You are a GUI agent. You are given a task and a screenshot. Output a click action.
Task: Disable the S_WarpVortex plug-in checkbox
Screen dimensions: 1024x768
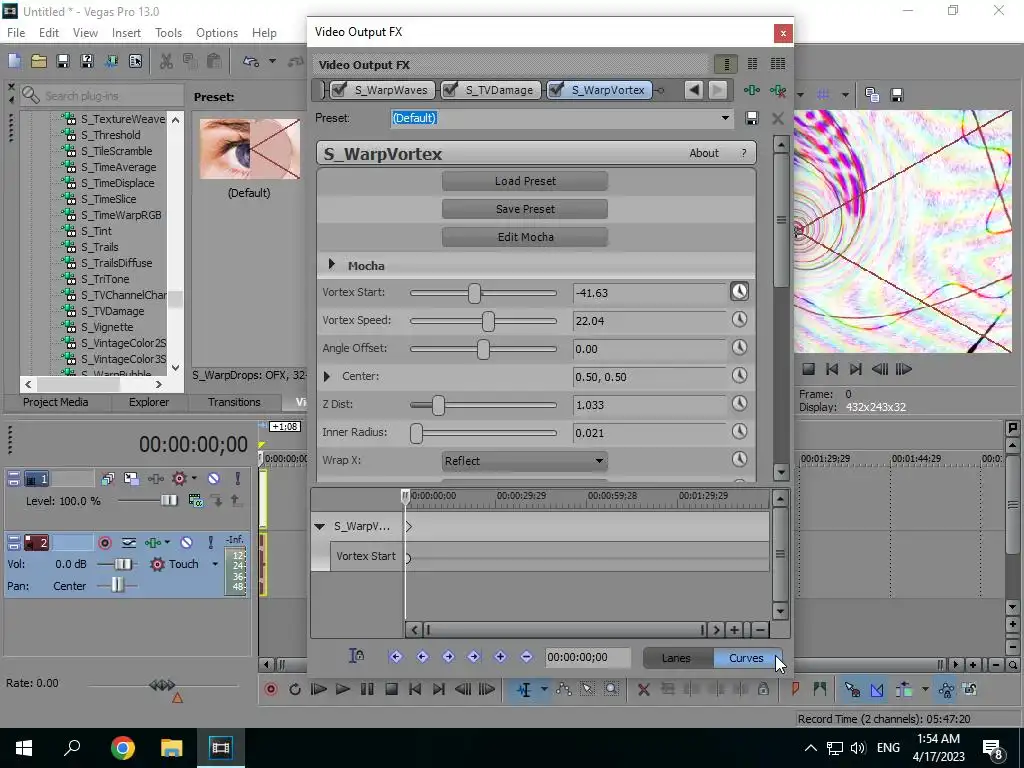coord(556,90)
